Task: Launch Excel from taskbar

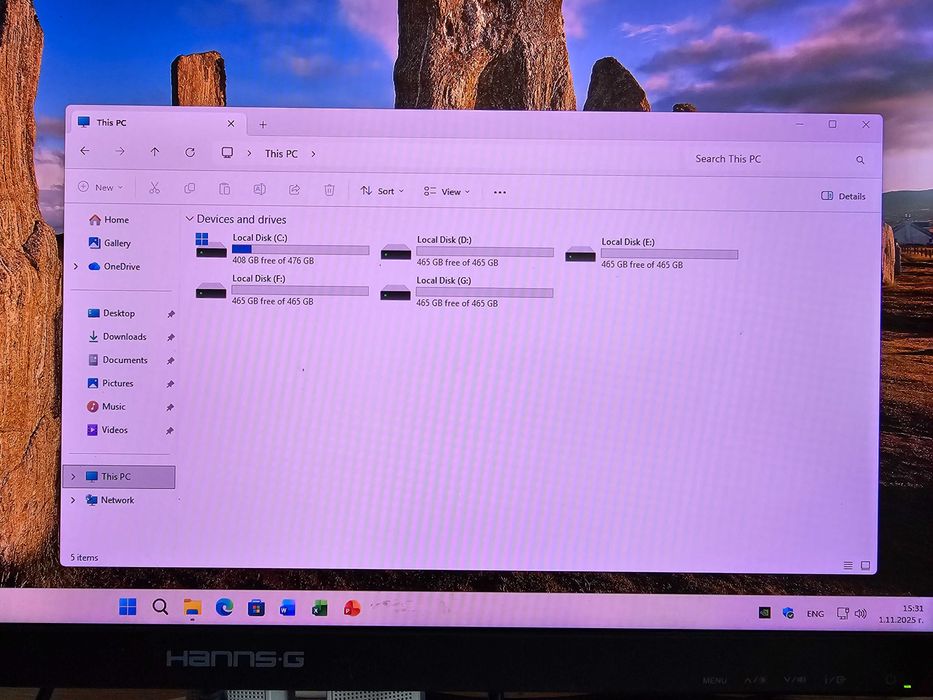Action: coord(320,608)
